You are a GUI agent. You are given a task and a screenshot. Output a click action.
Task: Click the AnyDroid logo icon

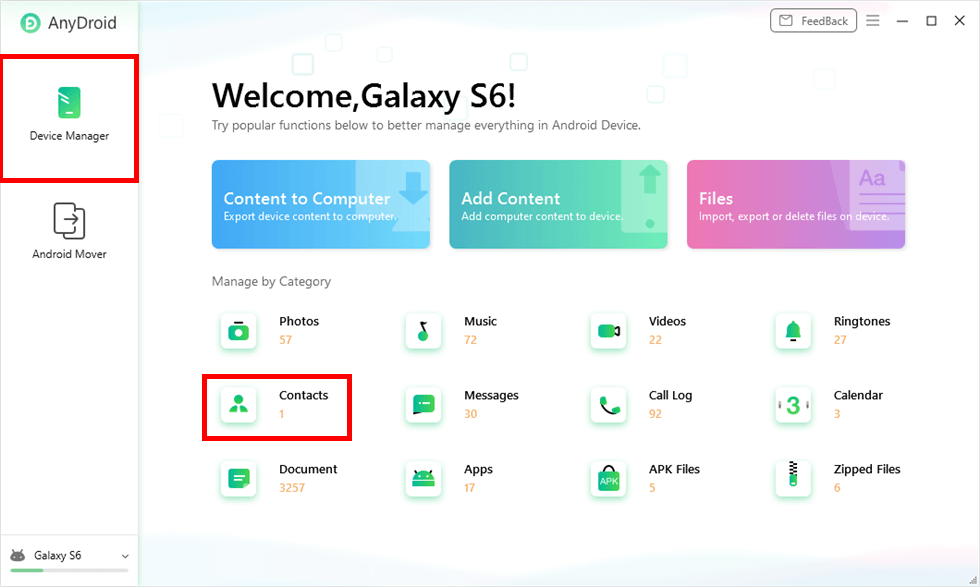(x=30, y=23)
